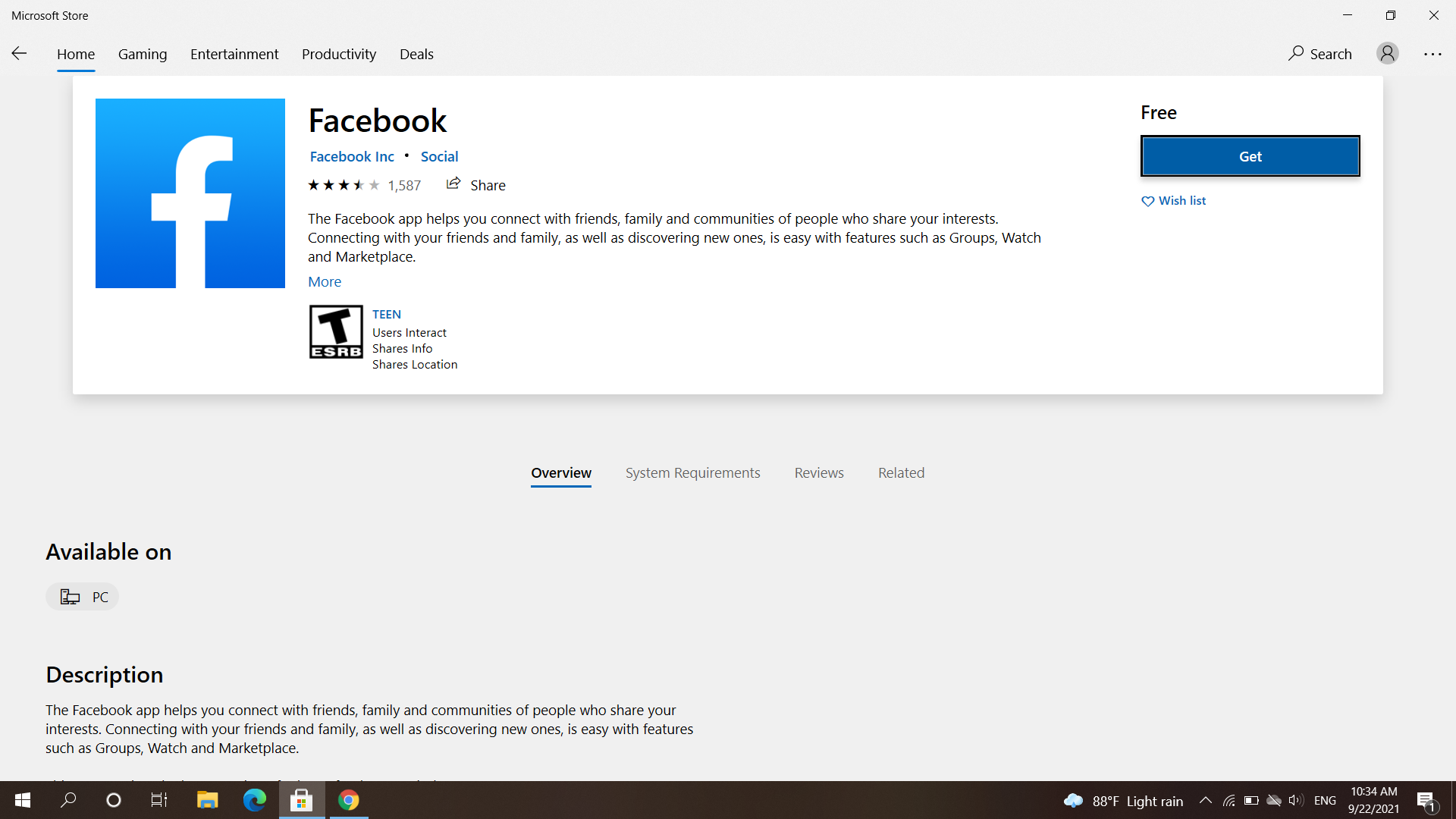
Task: Click the Facebook app logo thumbnail
Action: tap(190, 193)
